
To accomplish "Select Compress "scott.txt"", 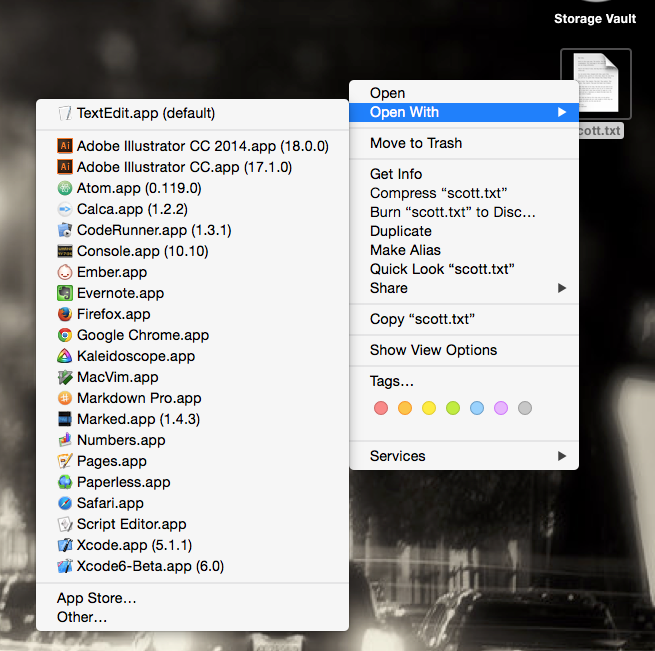I will 464,193.
